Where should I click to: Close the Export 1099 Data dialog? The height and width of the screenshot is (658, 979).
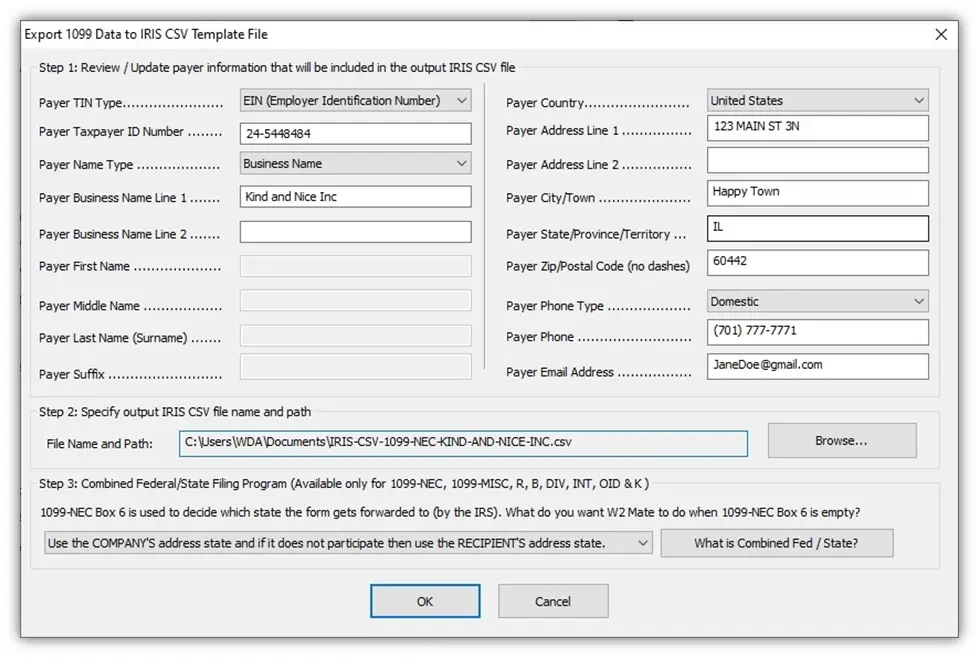pos(941,34)
